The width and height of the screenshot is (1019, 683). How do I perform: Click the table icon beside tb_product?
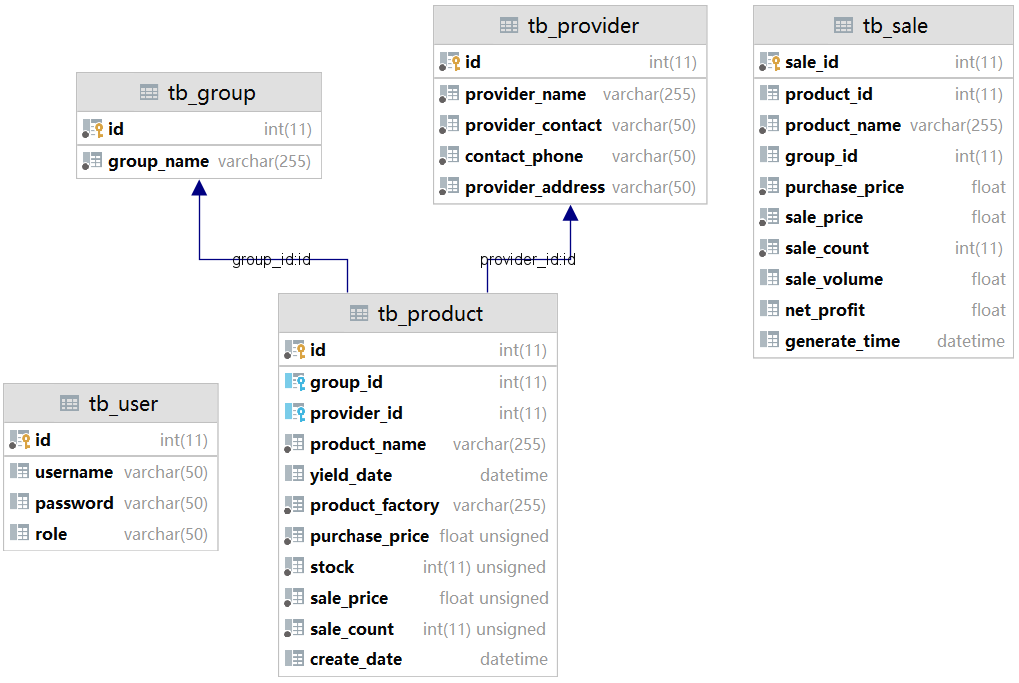click(359, 314)
